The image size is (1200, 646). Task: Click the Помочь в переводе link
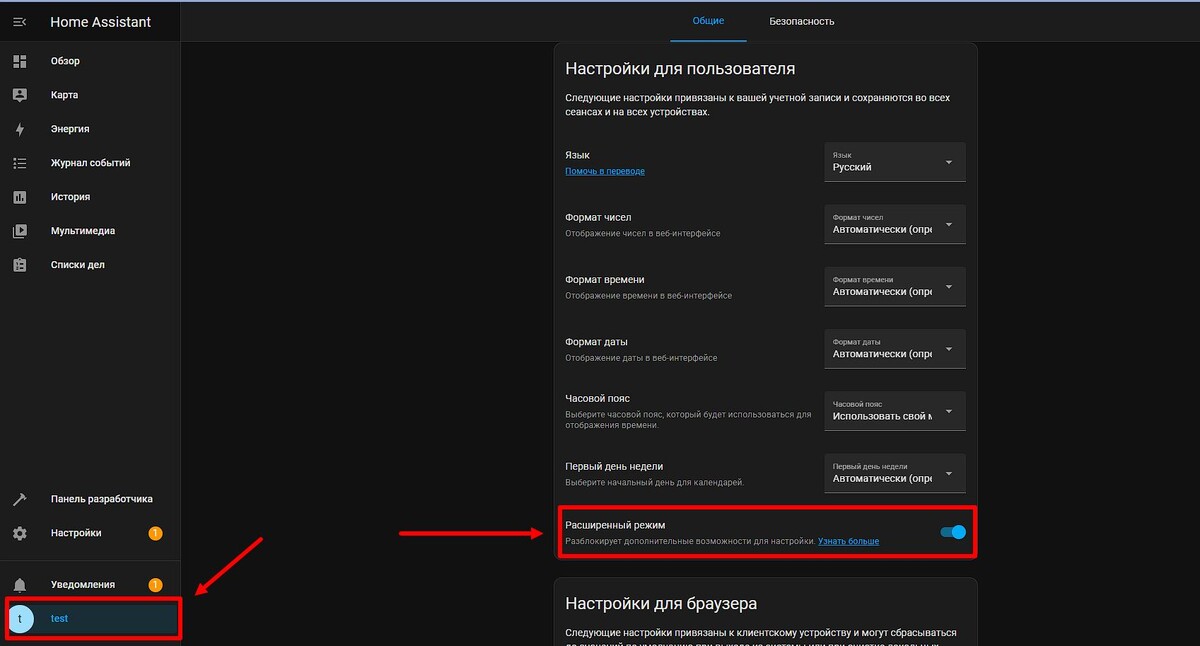[605, 171]
